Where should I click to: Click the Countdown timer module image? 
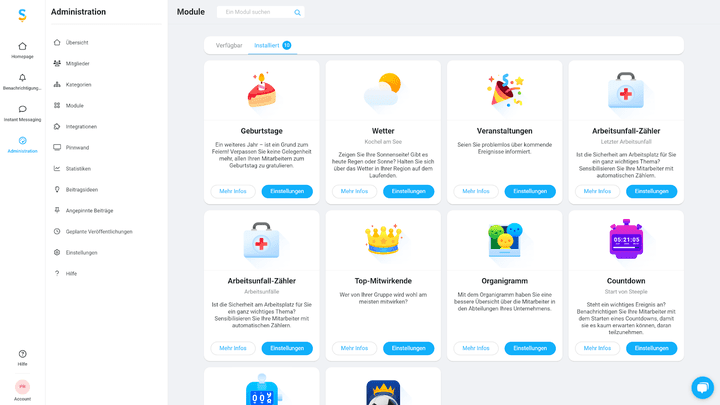pyautogui.click(x=626, y=239)
